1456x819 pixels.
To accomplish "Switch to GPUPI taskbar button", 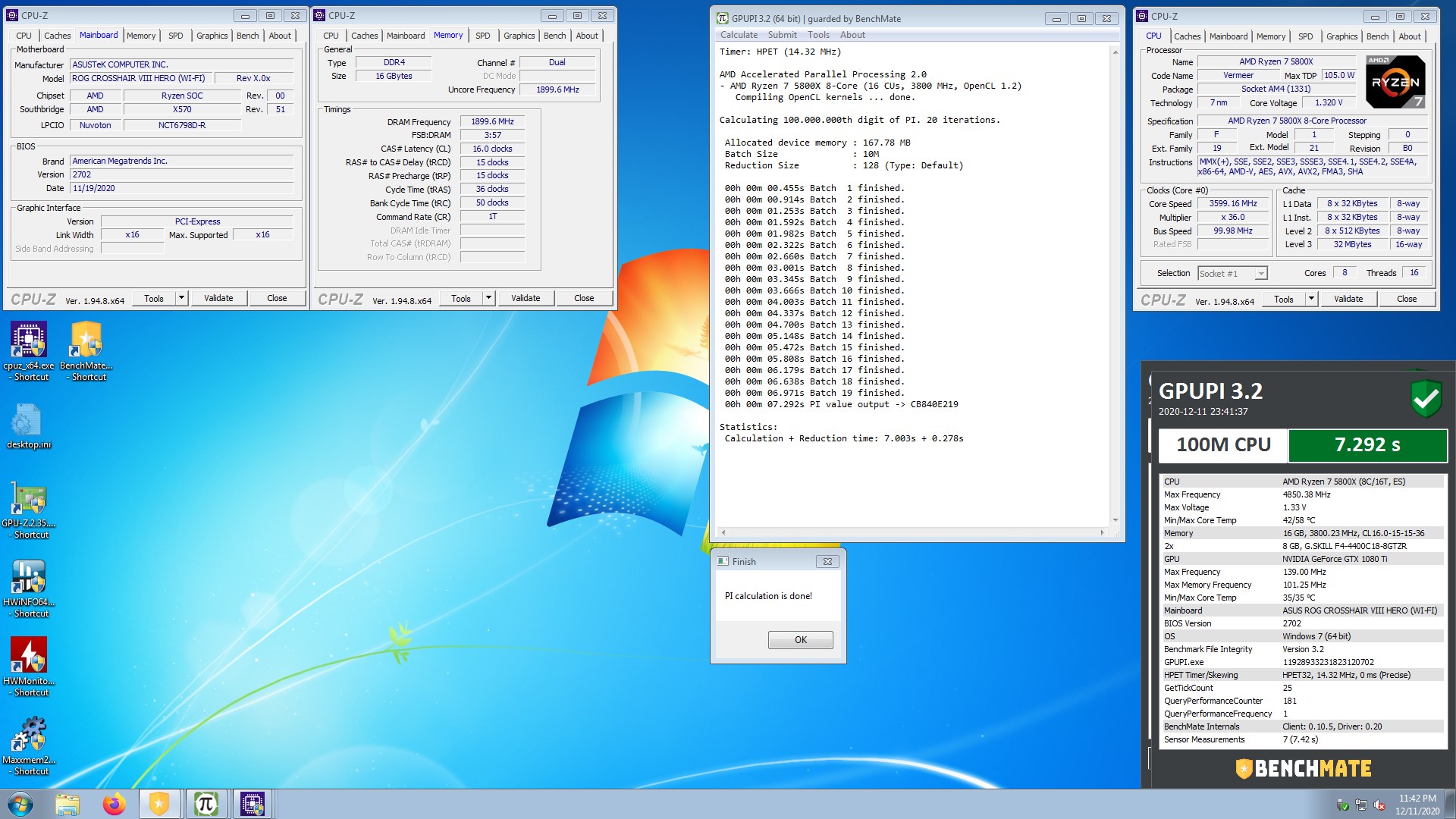I will click(x=206, y=804).
